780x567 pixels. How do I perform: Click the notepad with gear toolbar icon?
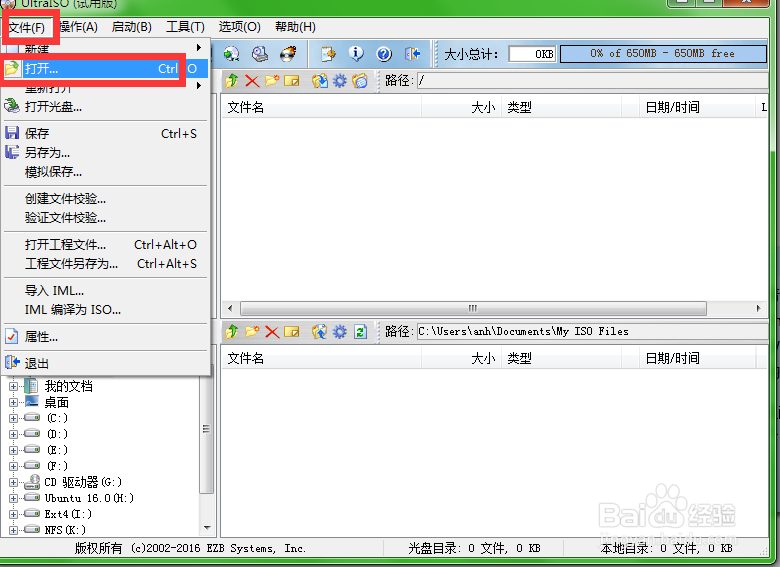click(x=328, y=54)
